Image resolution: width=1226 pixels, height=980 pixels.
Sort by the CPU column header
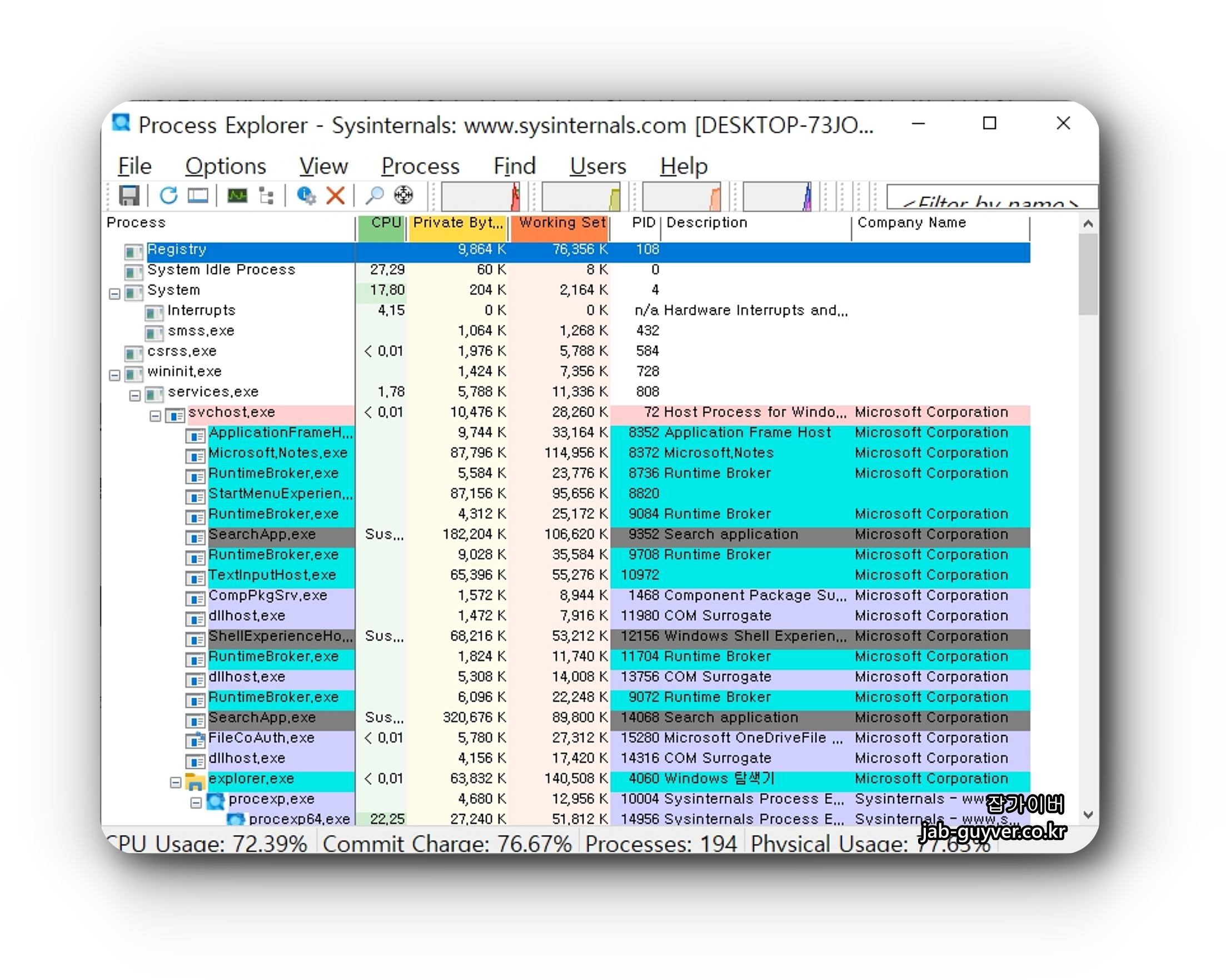point(382,223)
